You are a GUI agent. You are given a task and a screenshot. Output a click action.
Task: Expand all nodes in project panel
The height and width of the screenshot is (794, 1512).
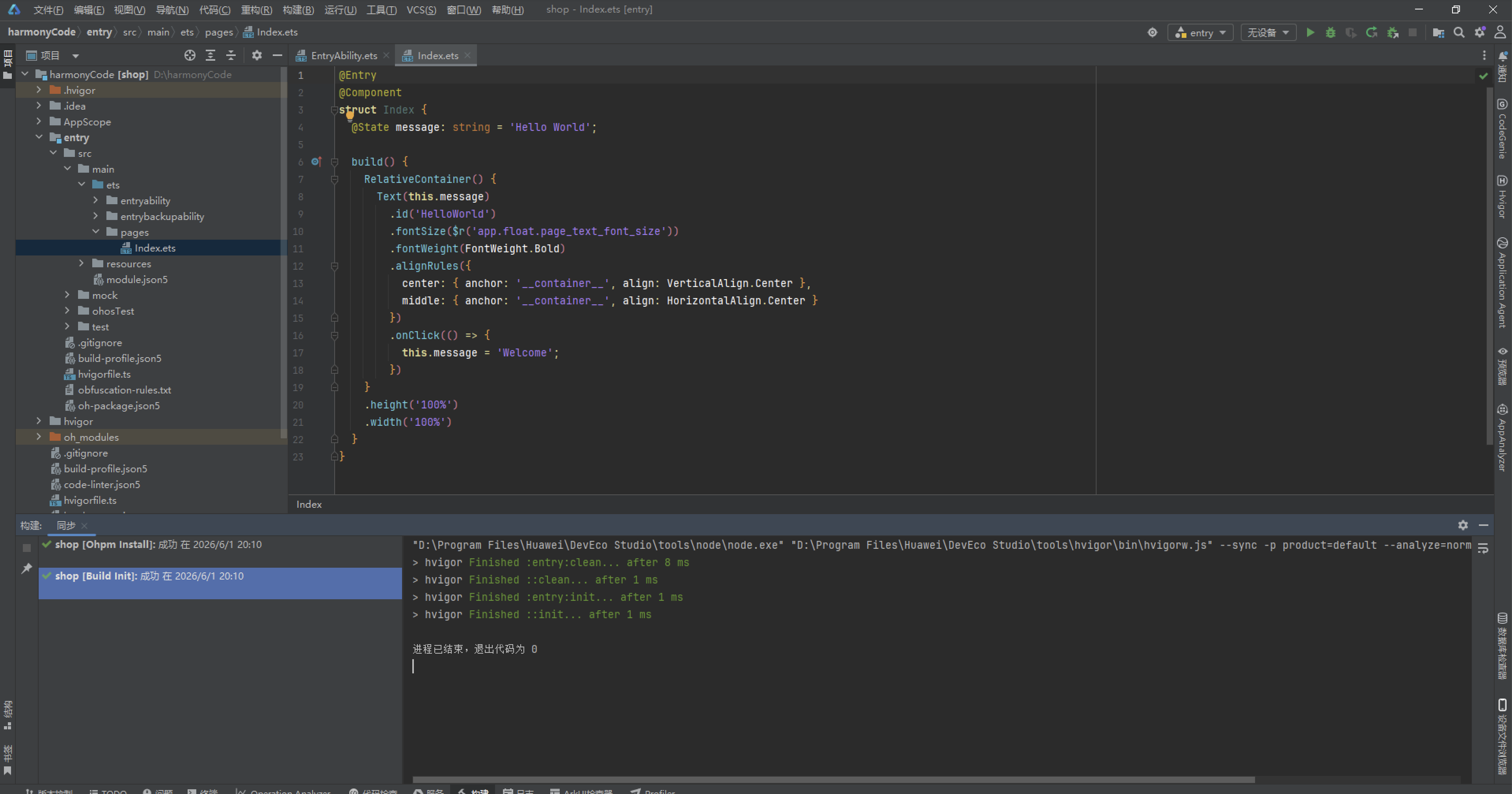(210, 55)
